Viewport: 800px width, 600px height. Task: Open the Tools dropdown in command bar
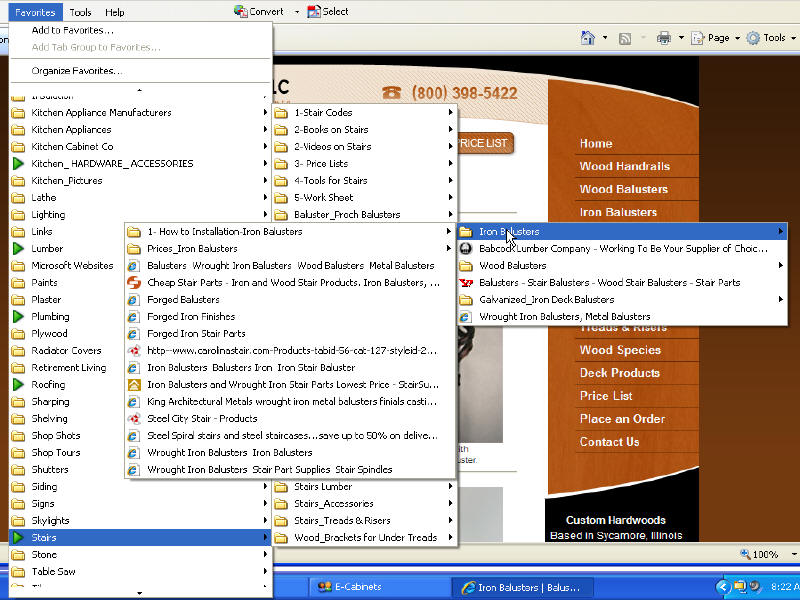pyautogui.click(x=773, y=38)
